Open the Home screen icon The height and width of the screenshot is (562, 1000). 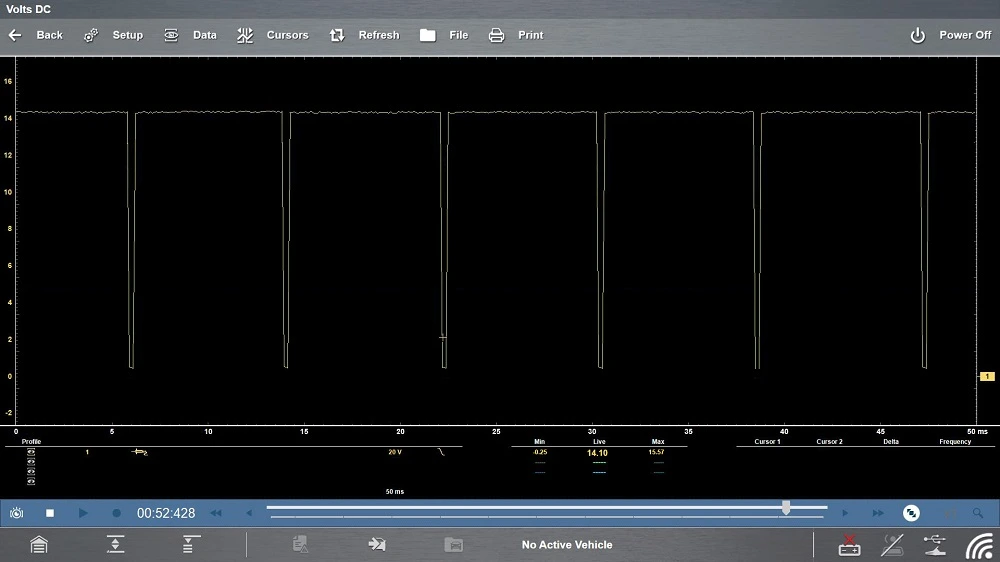tap(38, 545)
